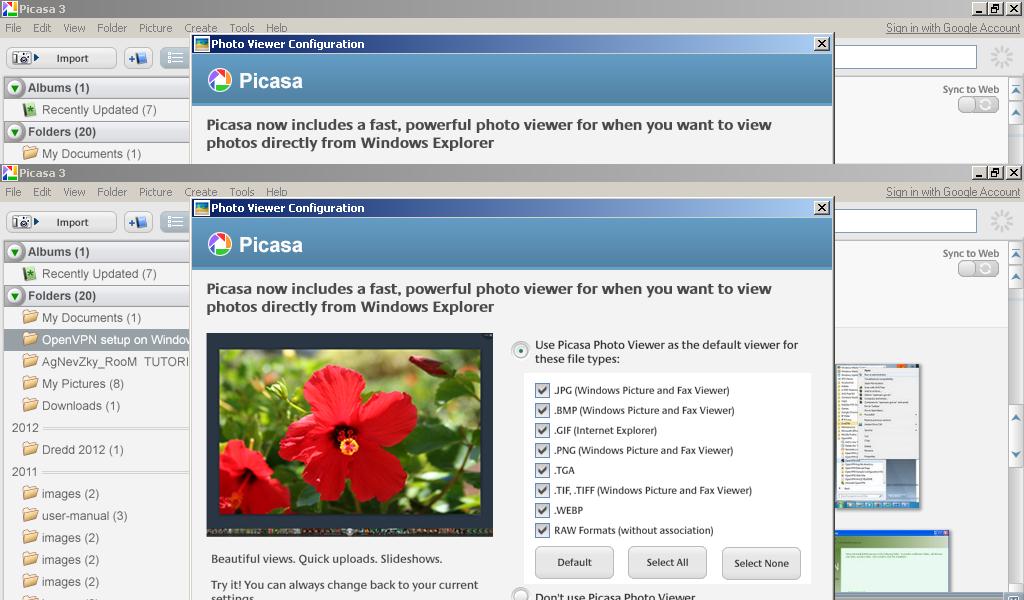Viewport: 1024px width, 600px height.
Task: Click AgNevZky_RooM folder icon
Action: (30, 361)
